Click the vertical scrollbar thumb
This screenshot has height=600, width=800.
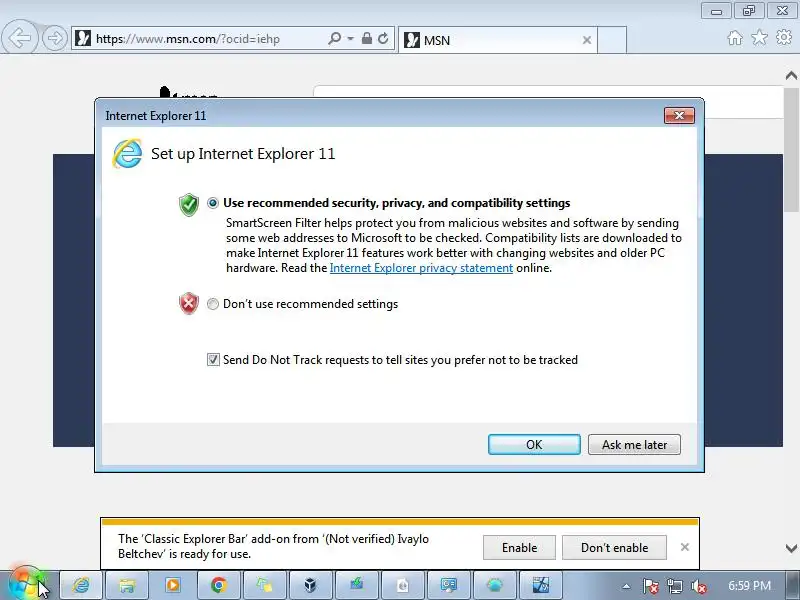(x=791, y=149)
